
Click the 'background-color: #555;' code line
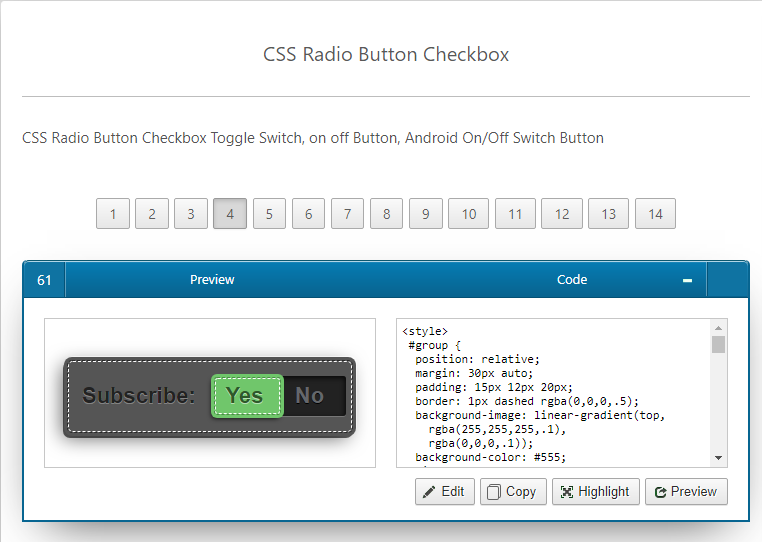tap(490, 457)
